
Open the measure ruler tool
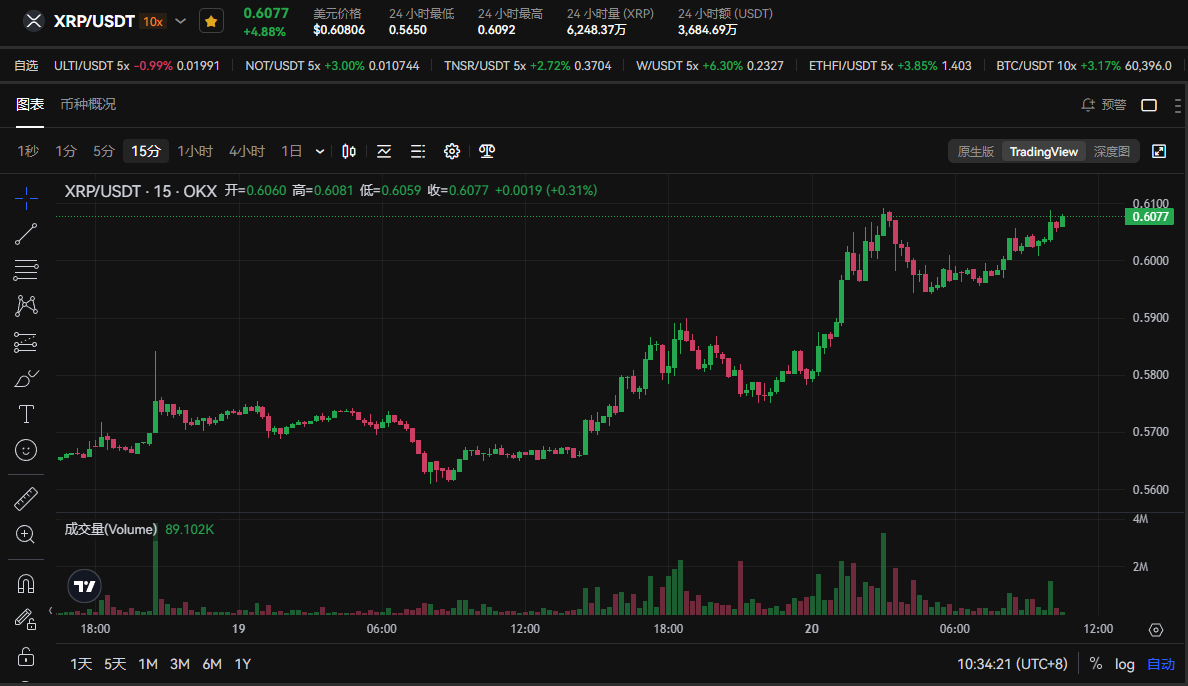pos(27,497)
